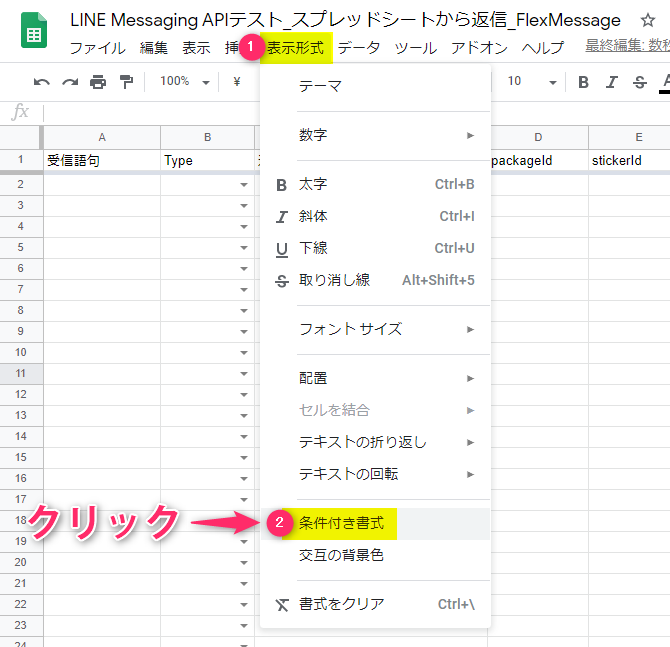Click the document title text
Viewport: 670px width, 647px height.
345,20
